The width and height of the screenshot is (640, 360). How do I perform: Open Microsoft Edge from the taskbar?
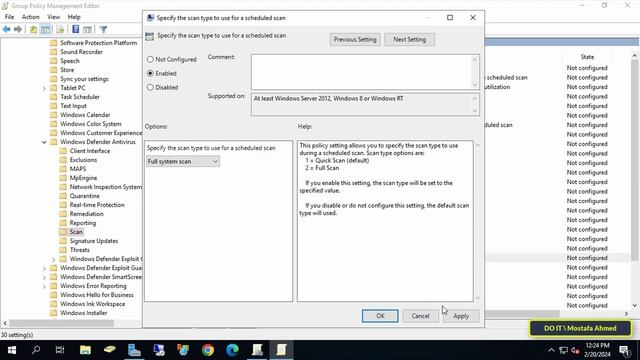pyautogui.click(x=232, y=350)
